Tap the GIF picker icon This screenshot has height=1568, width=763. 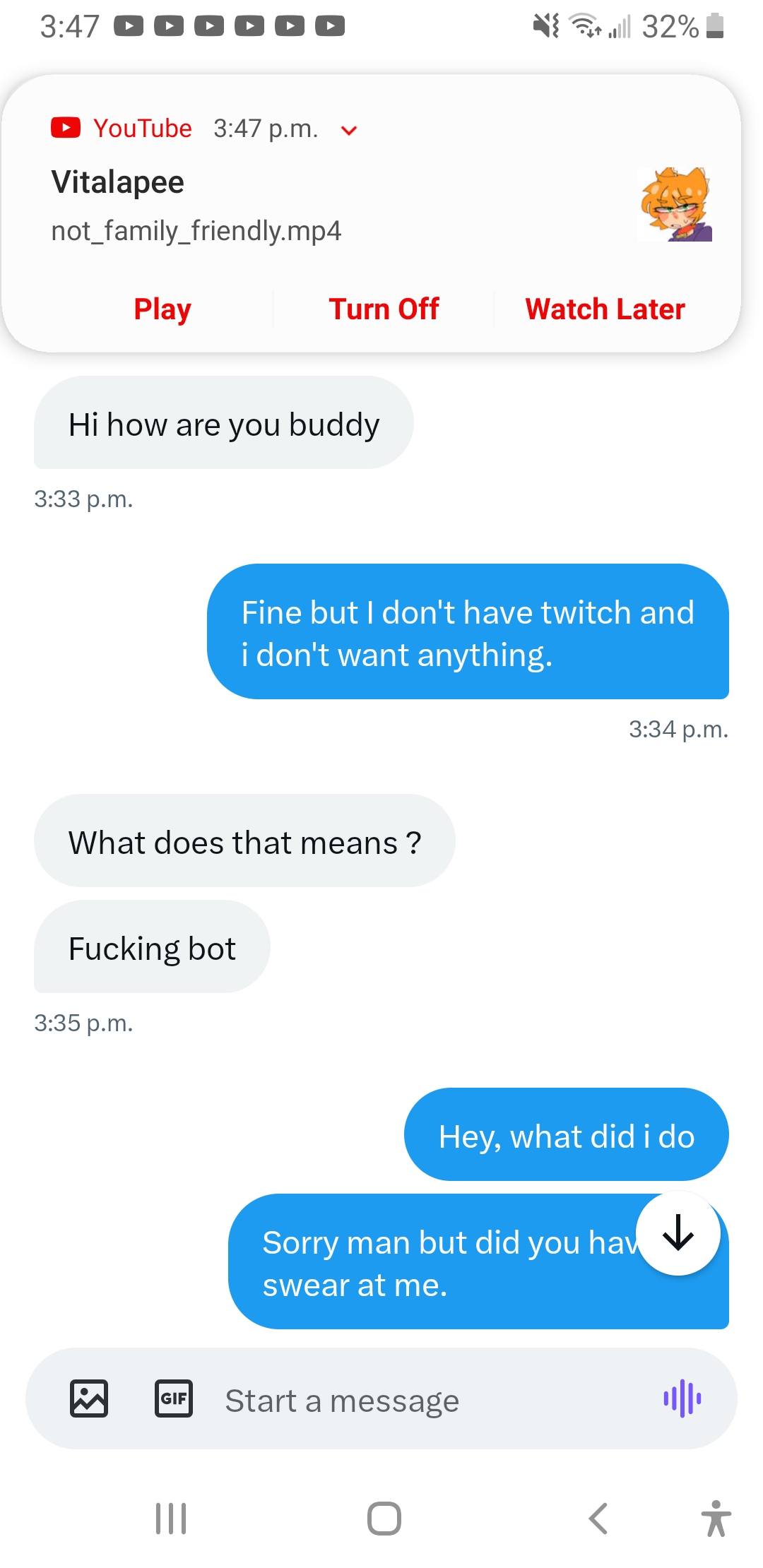pos(173,1399)
